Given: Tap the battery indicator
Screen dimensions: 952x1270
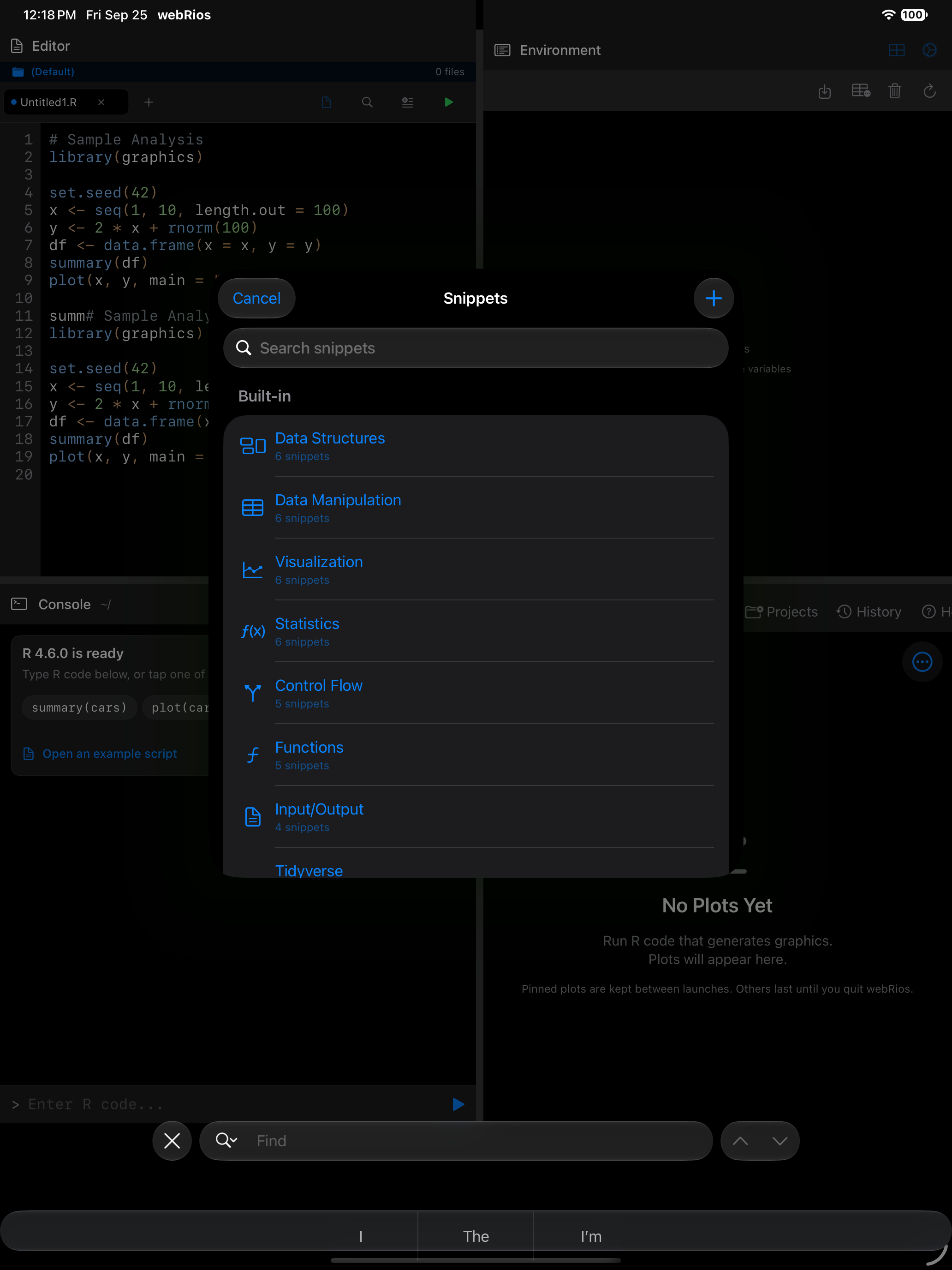Looking at the screenshot, I should point(914,15).
